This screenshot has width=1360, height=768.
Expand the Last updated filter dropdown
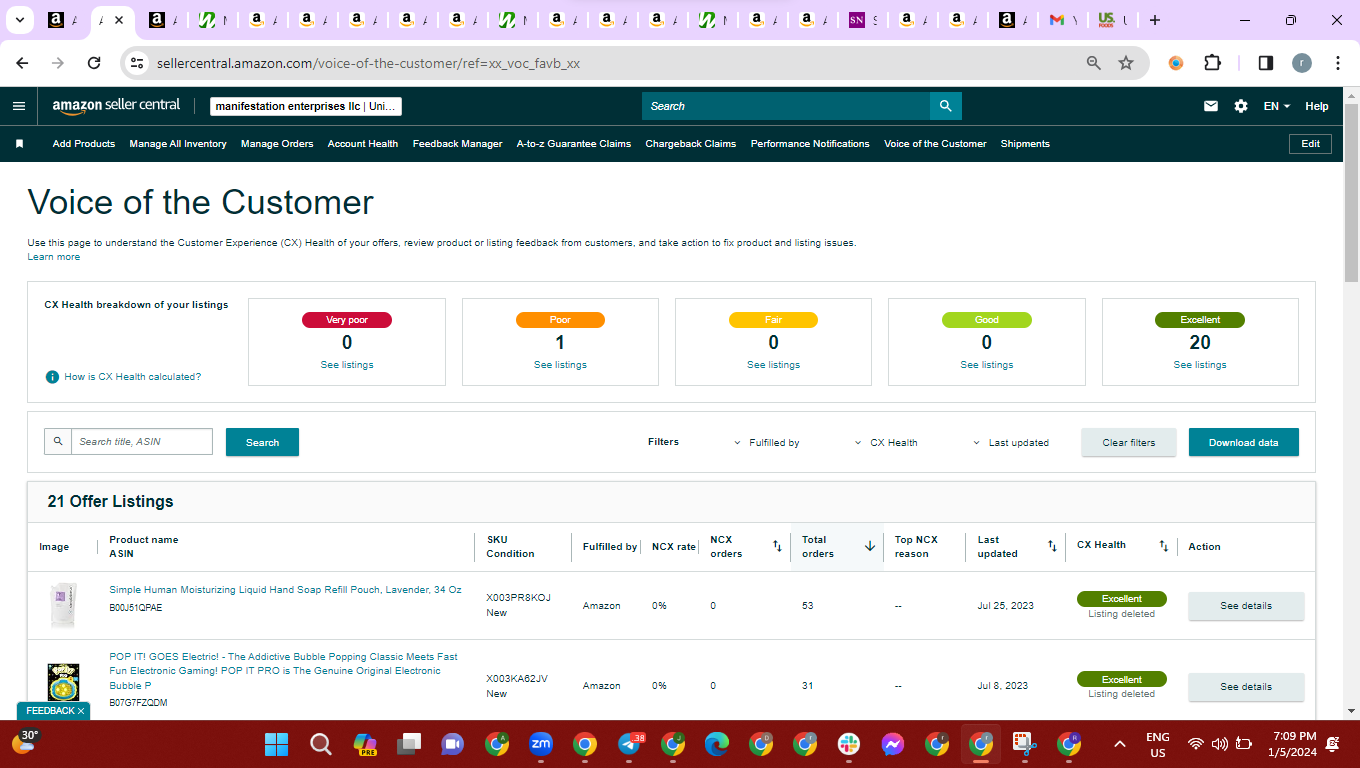click(x=1011, y=442)
